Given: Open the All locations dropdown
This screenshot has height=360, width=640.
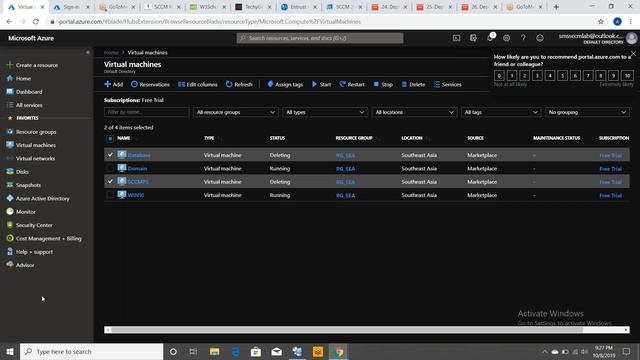Looking at the screenshot, I should (414, 112).
